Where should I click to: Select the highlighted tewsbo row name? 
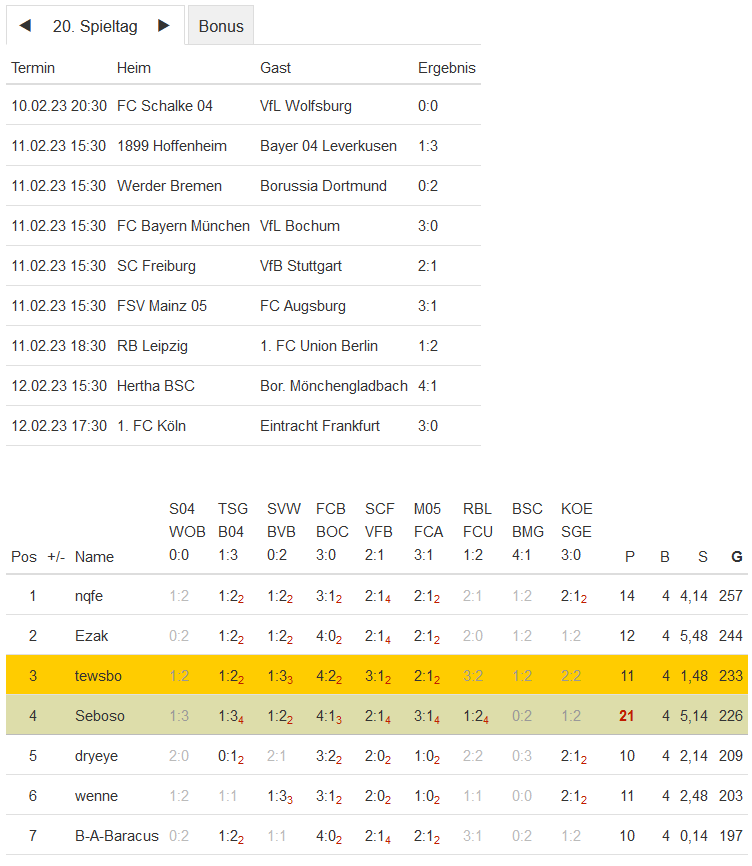pos(98,676)
